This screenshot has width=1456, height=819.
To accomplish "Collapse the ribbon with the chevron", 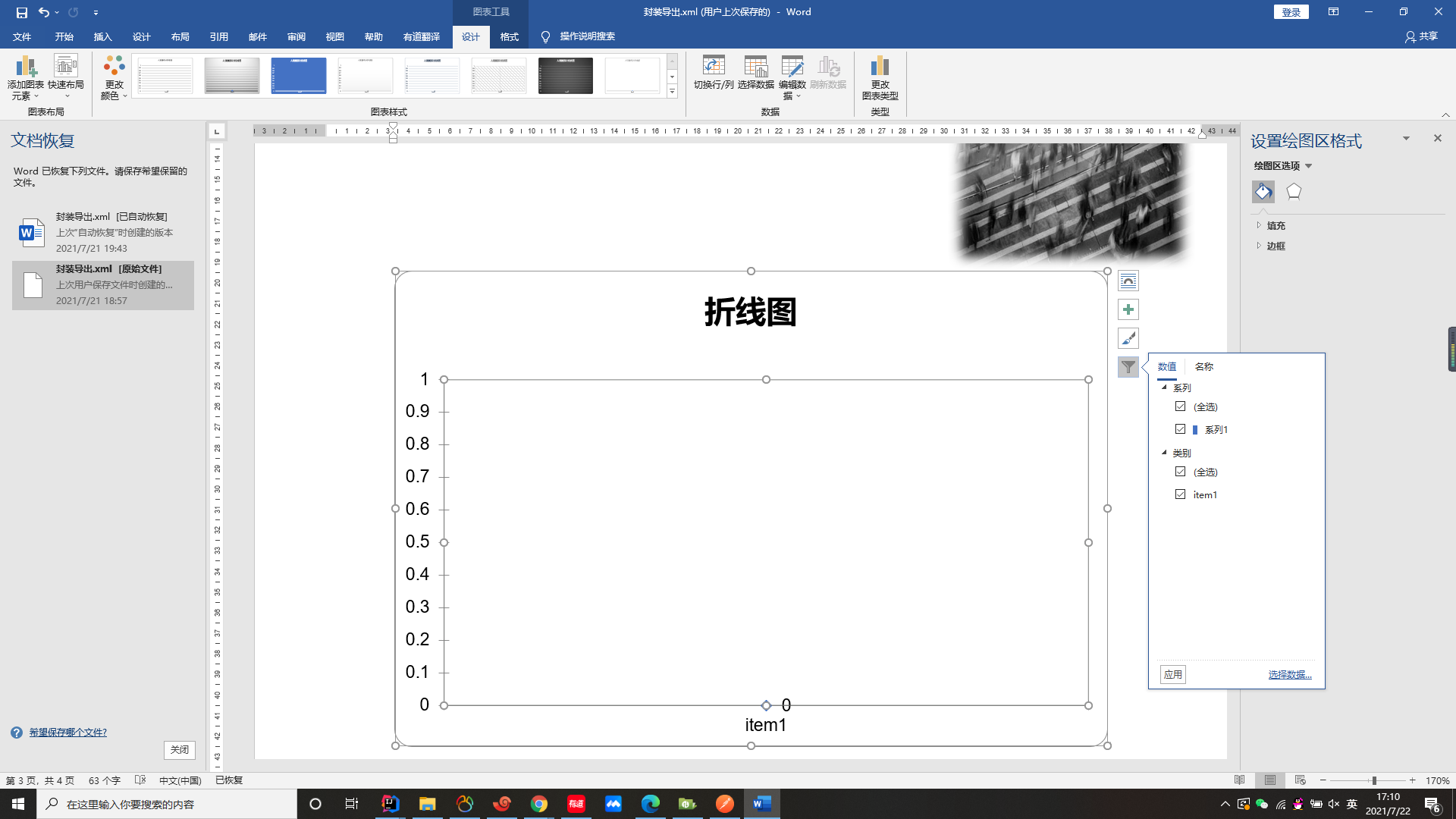I will (x=1445, y=115).
